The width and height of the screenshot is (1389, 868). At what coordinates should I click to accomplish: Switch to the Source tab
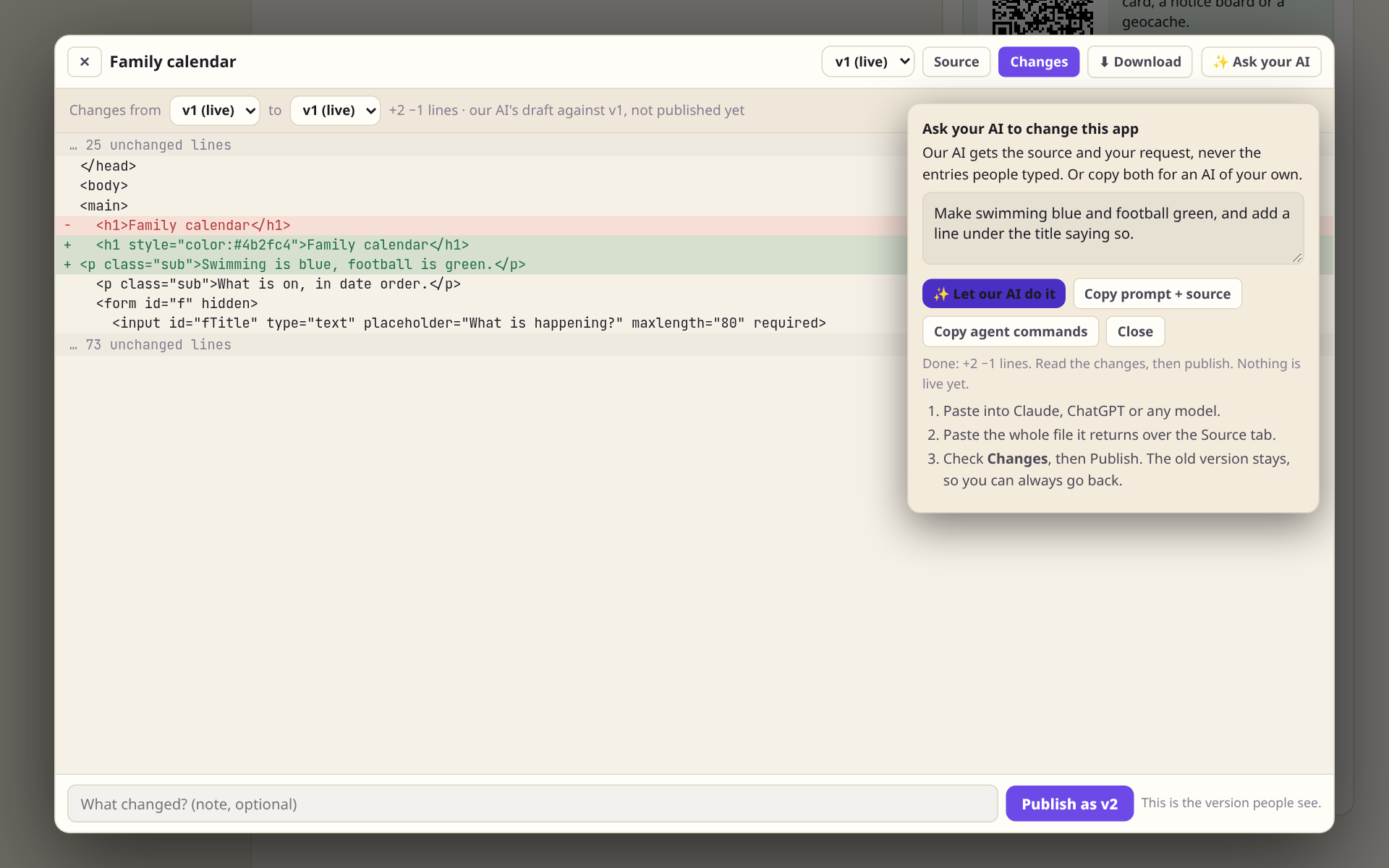[x=956, y=62]
